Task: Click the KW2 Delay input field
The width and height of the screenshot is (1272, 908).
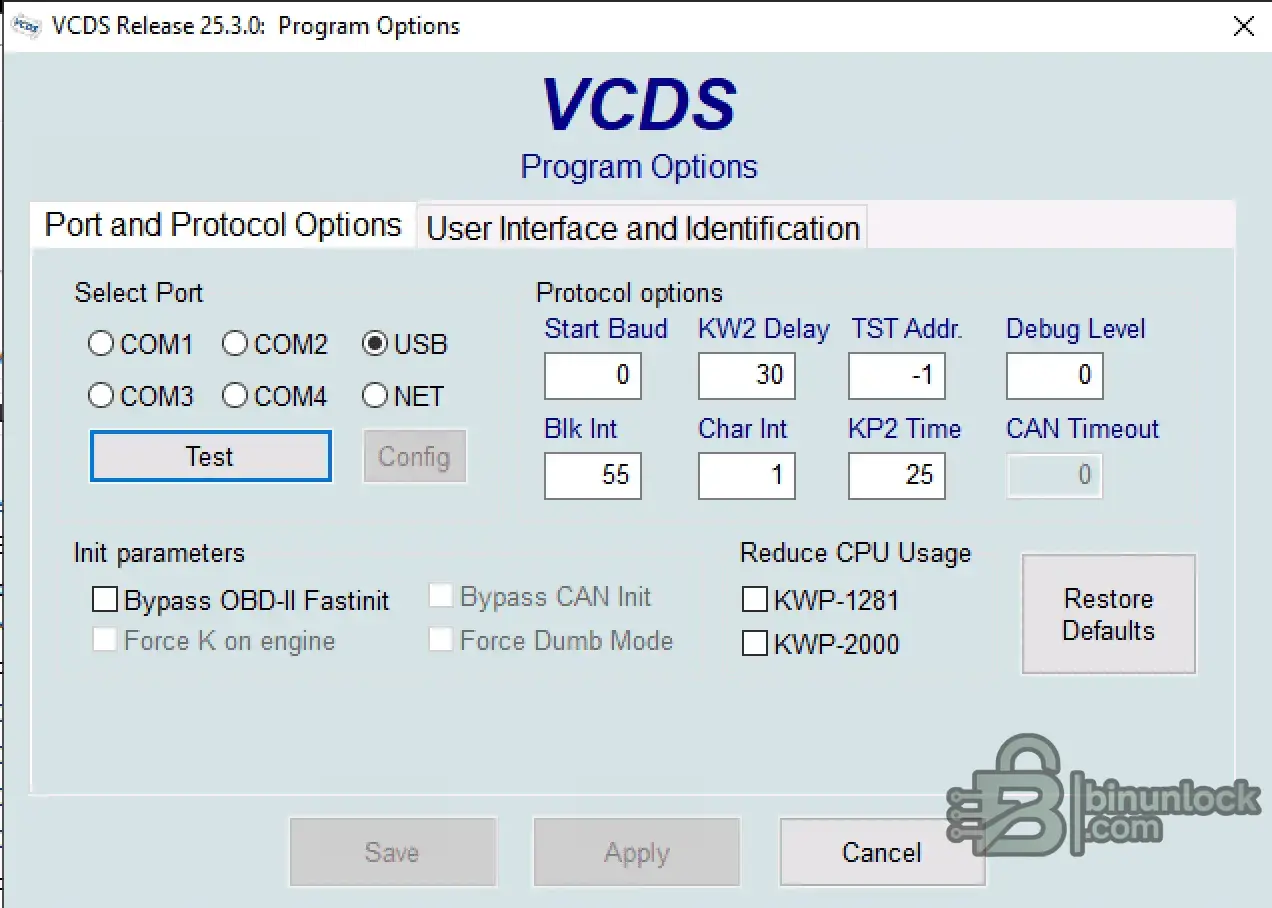Action: pos(747,376)
